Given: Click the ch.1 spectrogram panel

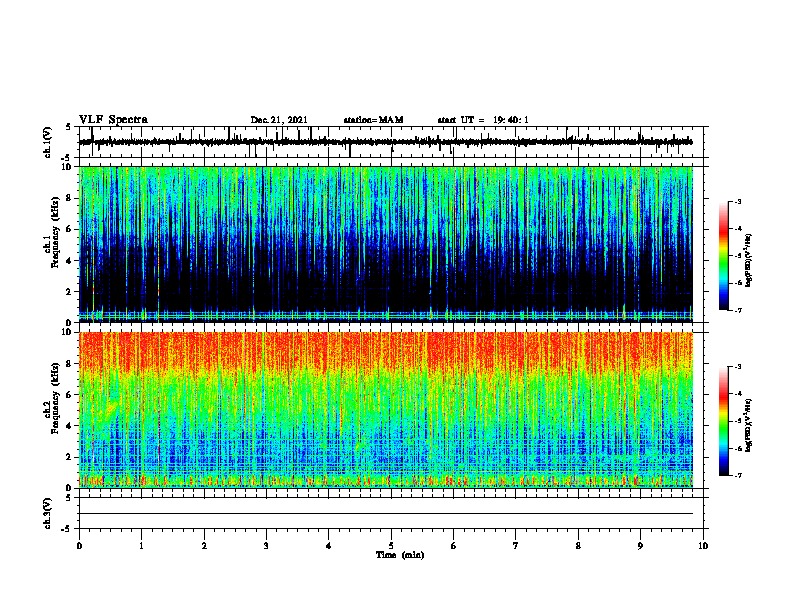Looking at the screenshot, I should [x=385, y=244].
